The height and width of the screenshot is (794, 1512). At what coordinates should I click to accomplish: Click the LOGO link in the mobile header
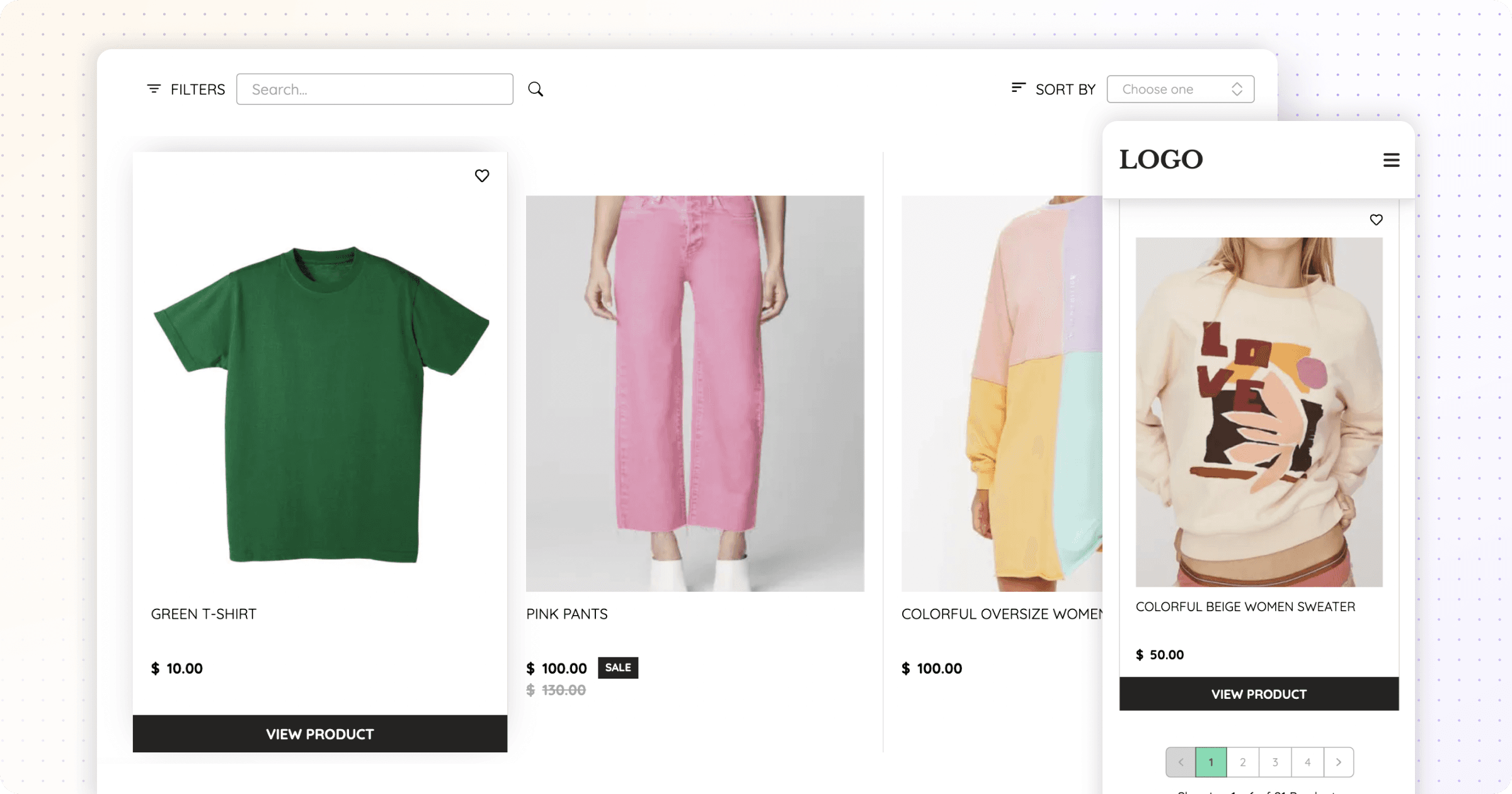coord(1160,159)
